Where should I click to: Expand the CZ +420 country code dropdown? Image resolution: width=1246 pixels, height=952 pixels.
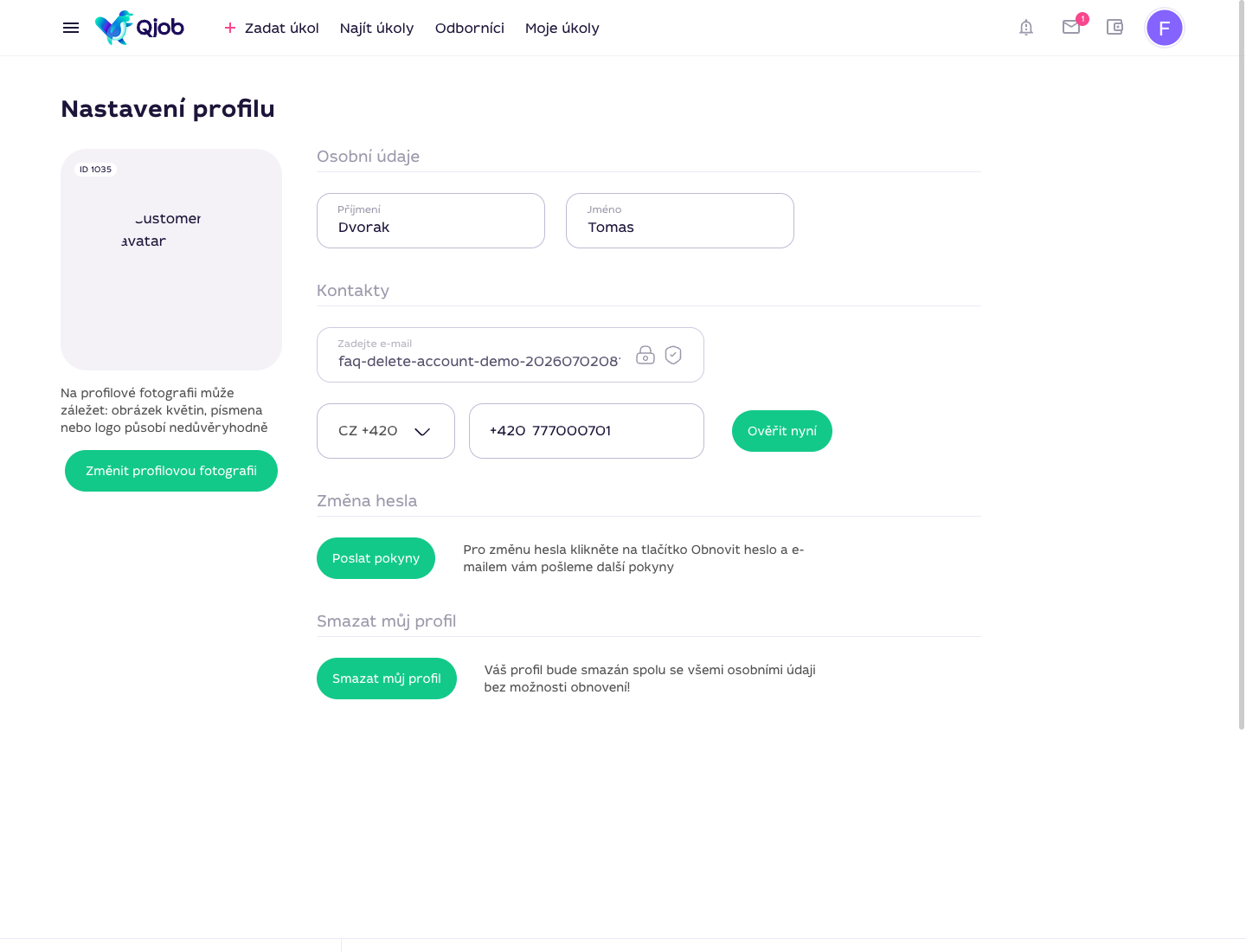386,431
